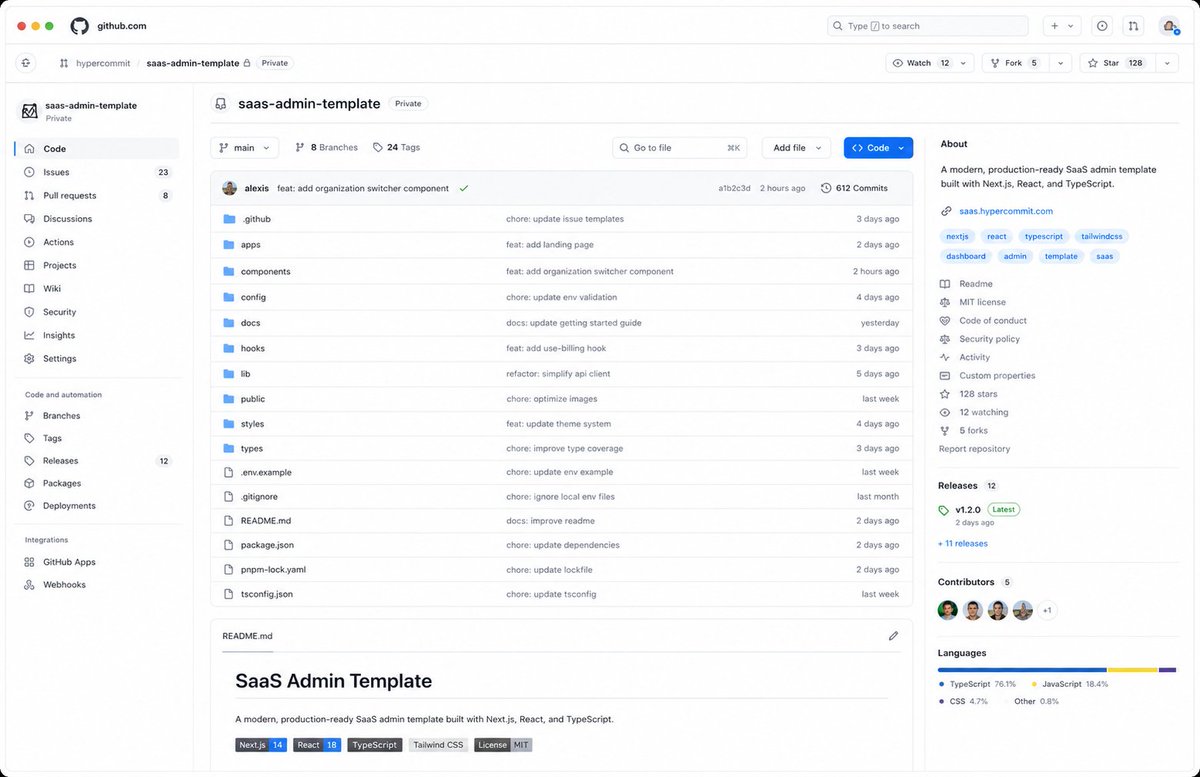This screenshot has width=1200, height=777.
Task: Open Releases in the sidebar
Action: [97, 461]
